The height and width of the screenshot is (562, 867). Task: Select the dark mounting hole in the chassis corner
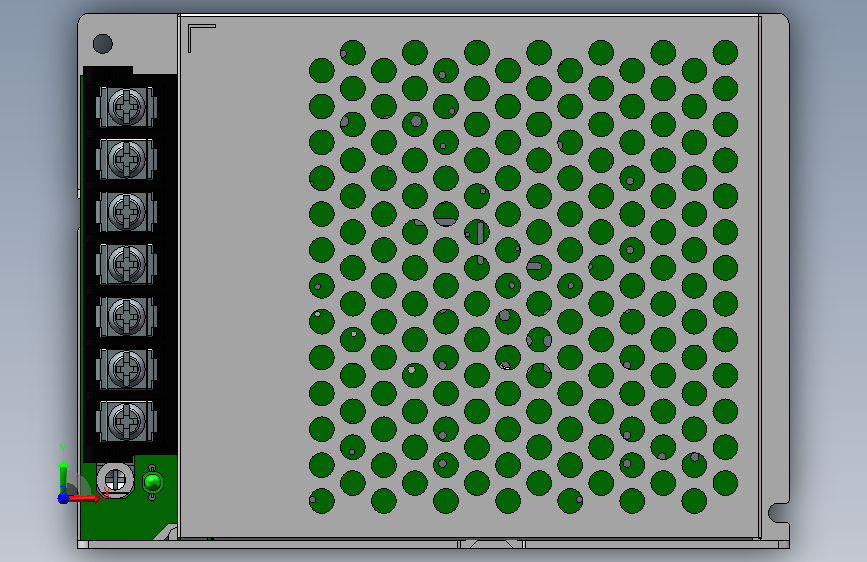(x=103, y=44)
